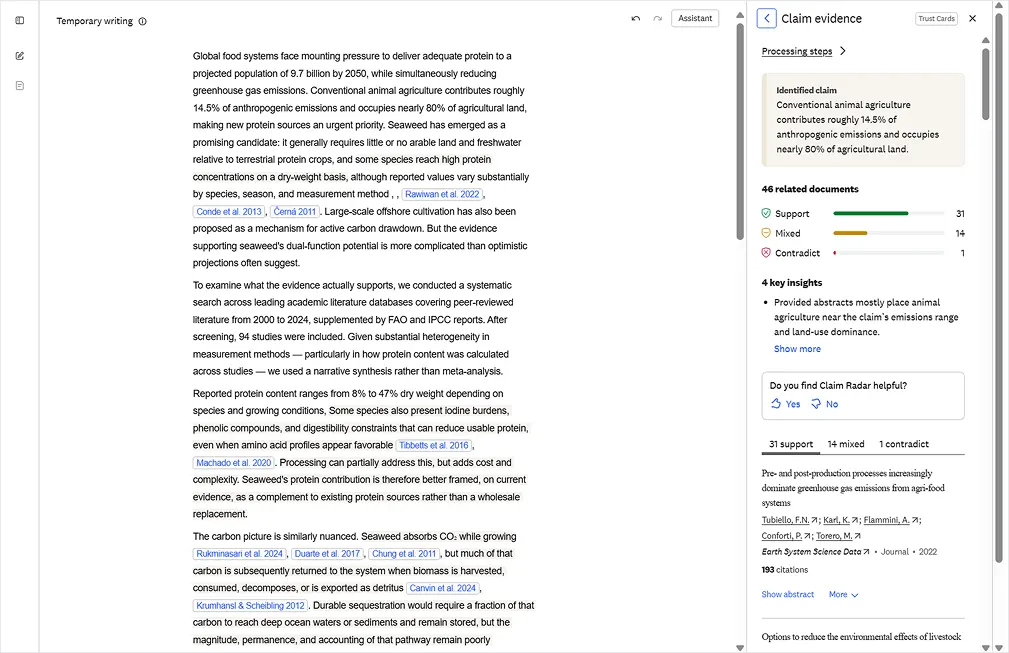Click the info icon beside Temporary writing
This screenshot has width=1009, height=653.
(143, 21)
